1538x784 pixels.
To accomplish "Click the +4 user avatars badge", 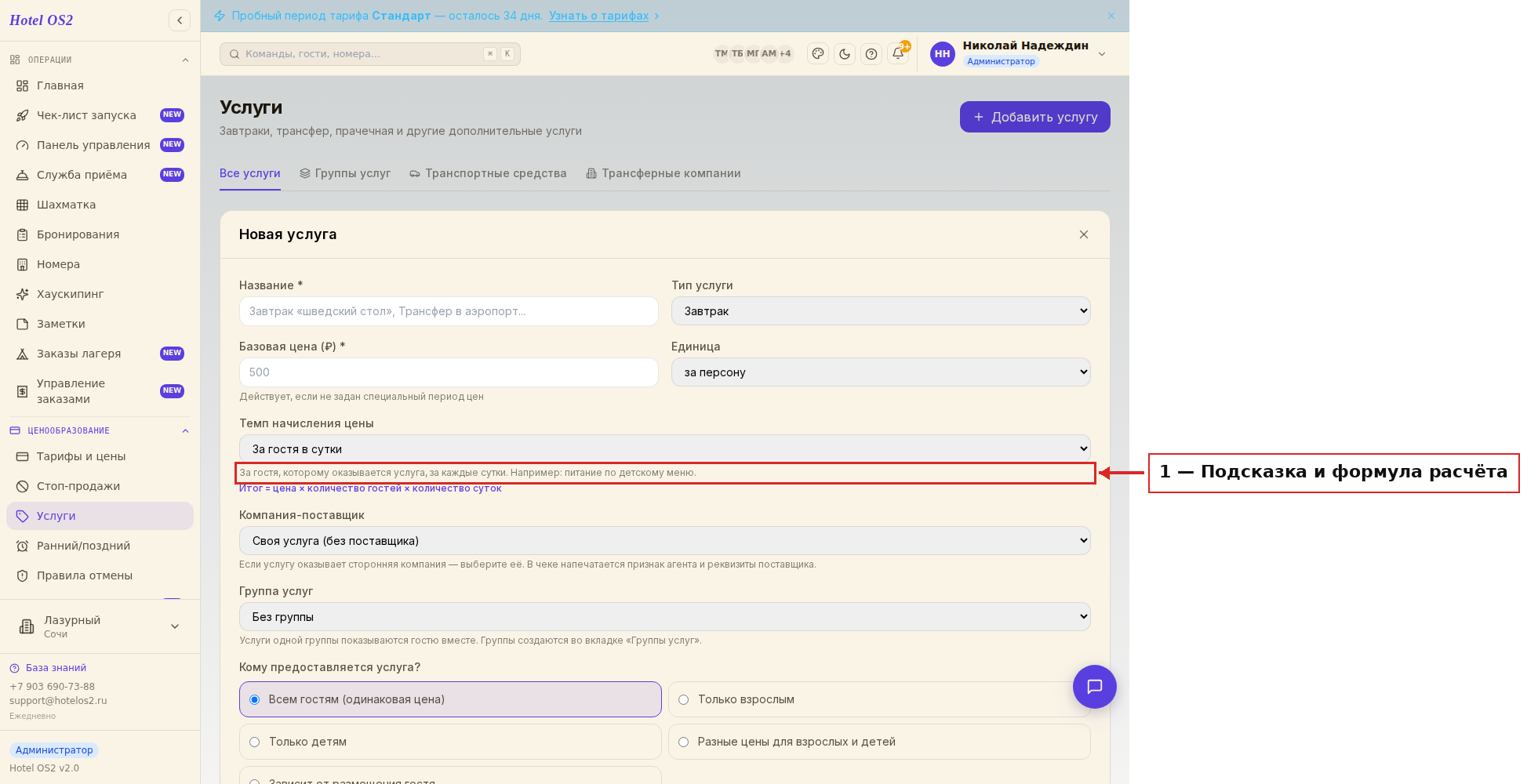I will point(785,53).
